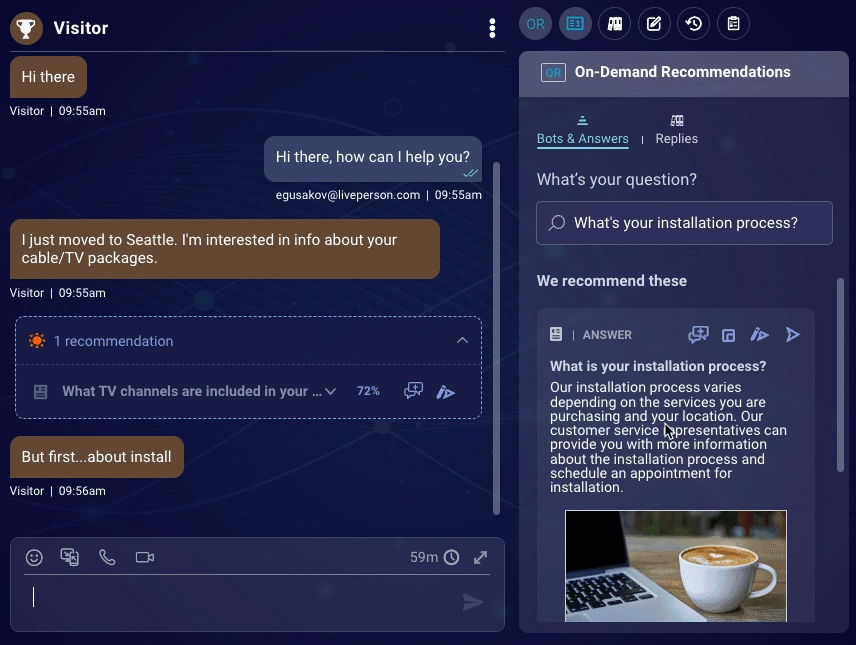The image size is (856, 645).
Task: Add the answer to the conversation as a note
Action: pos(698,334)
